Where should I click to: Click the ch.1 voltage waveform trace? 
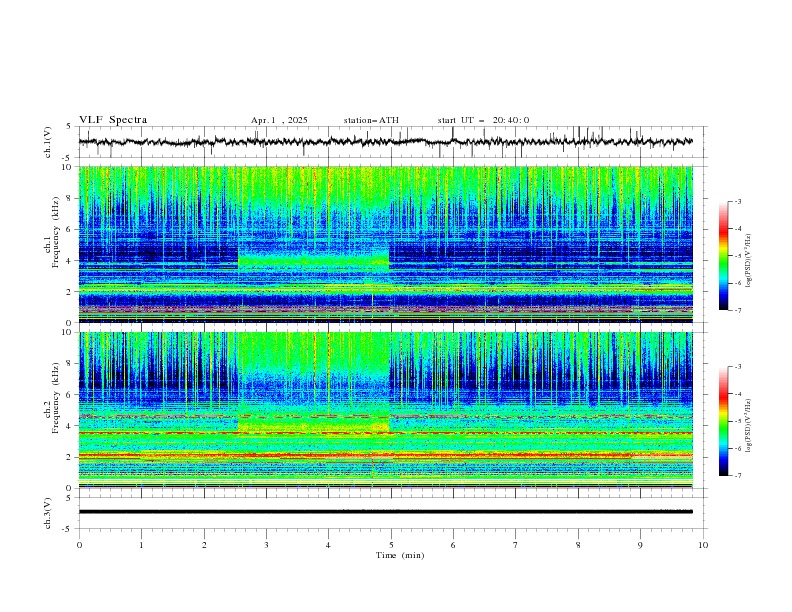385,142
